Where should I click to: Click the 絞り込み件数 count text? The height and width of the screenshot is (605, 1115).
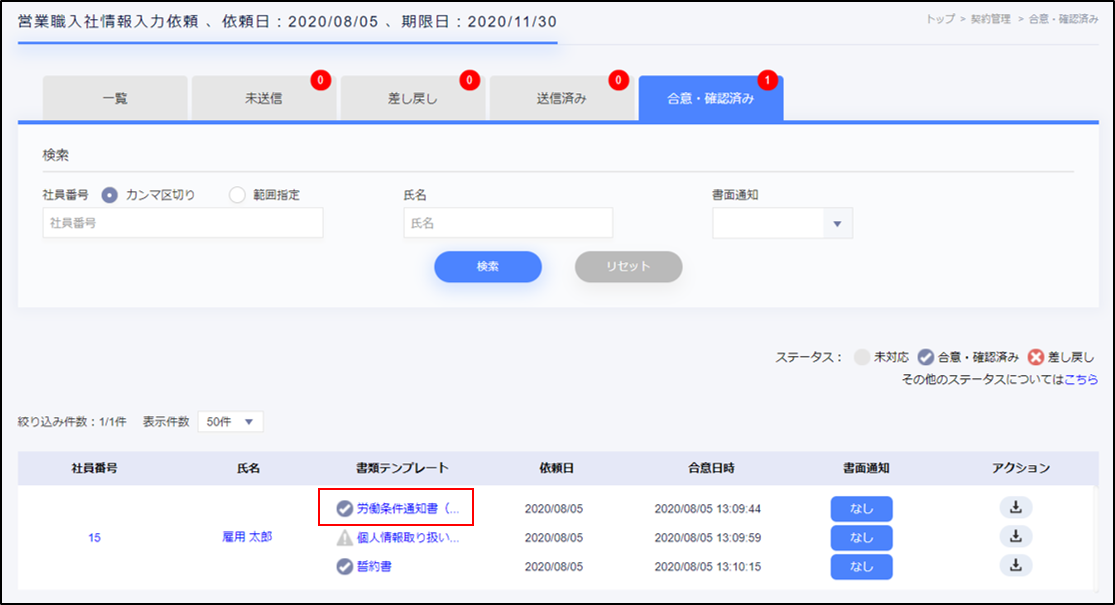(72, 422)
